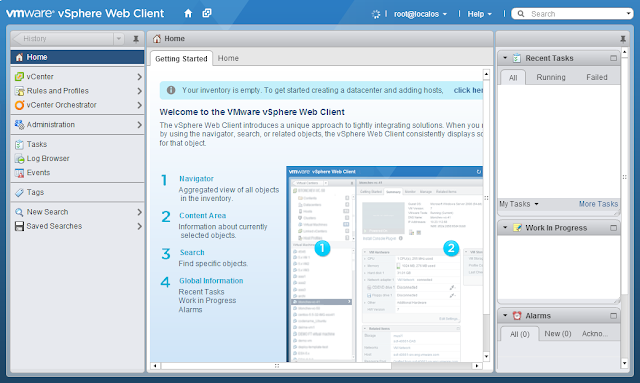Click the horizontal scrollbar in content area
Viewport: 640px width, 383px height.
[x=276, y=366]
